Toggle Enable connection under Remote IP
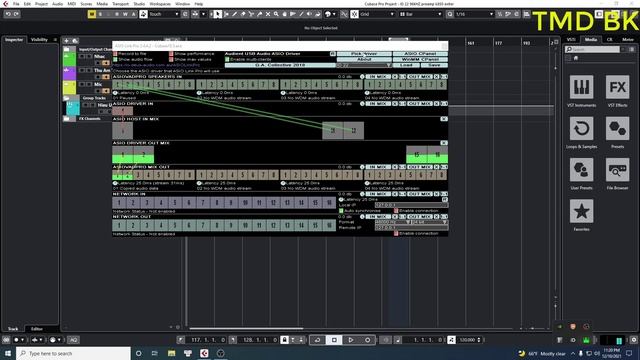Screen dimensions: 640x360 (396, 233)
